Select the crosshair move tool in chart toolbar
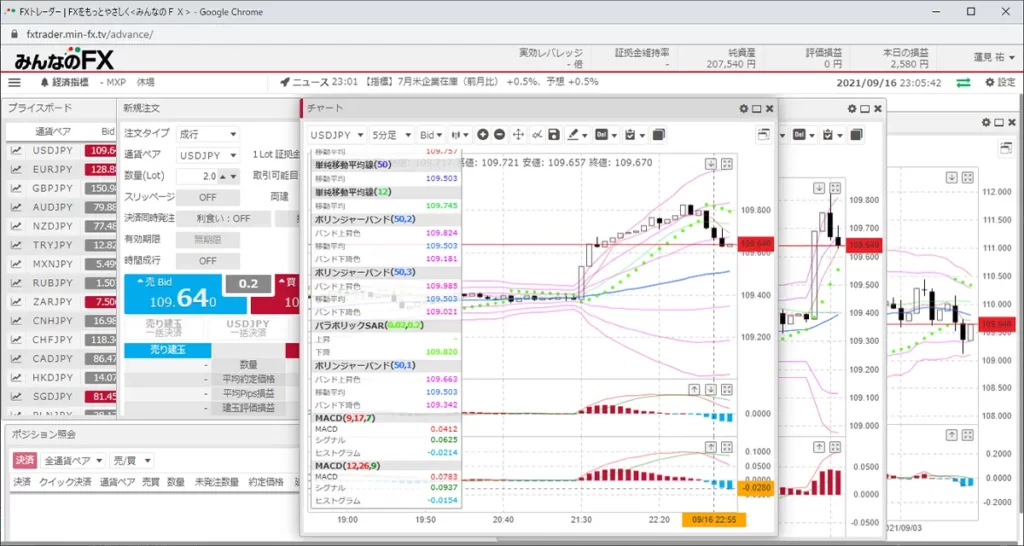1024x546 pixels. point(518,134)
